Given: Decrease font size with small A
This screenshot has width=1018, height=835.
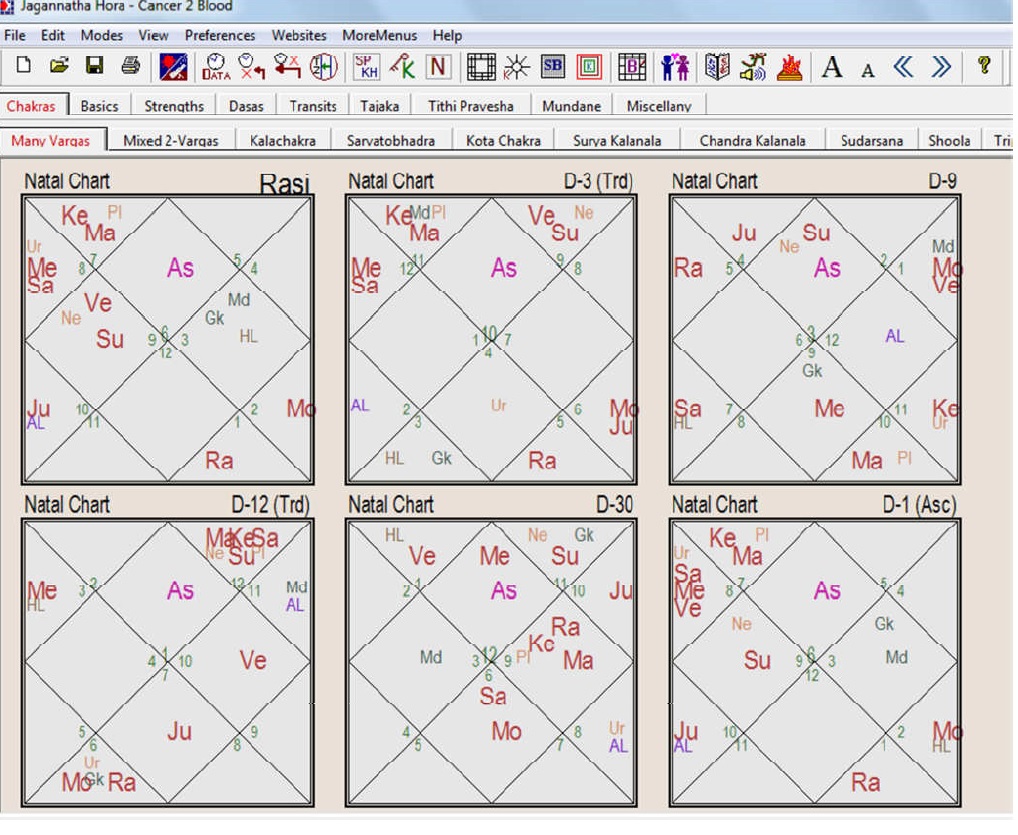Looking at the screenshot, I should click(x=867, y=68).
